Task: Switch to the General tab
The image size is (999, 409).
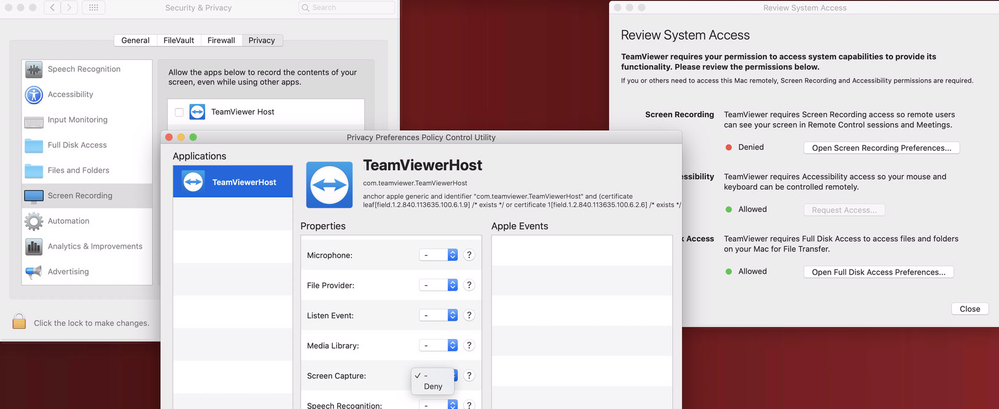Action: [x=135, y=40]
